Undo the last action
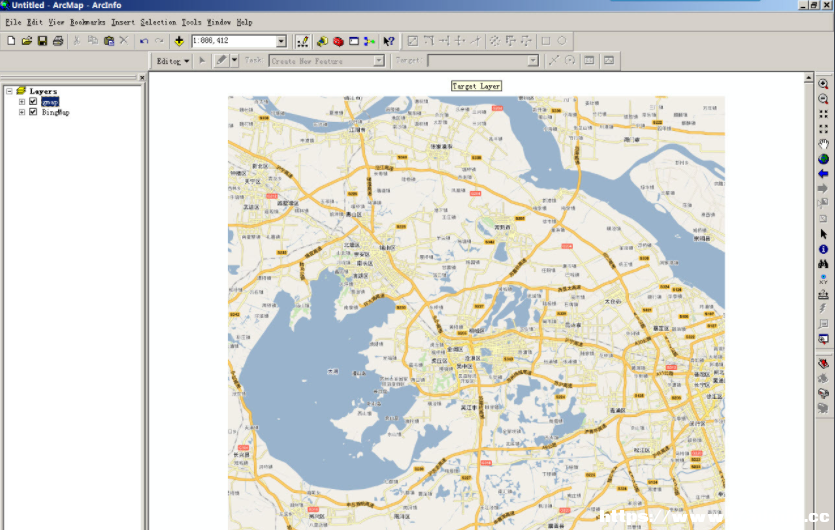This screenshot has width=835, height=530. (144, 41)
